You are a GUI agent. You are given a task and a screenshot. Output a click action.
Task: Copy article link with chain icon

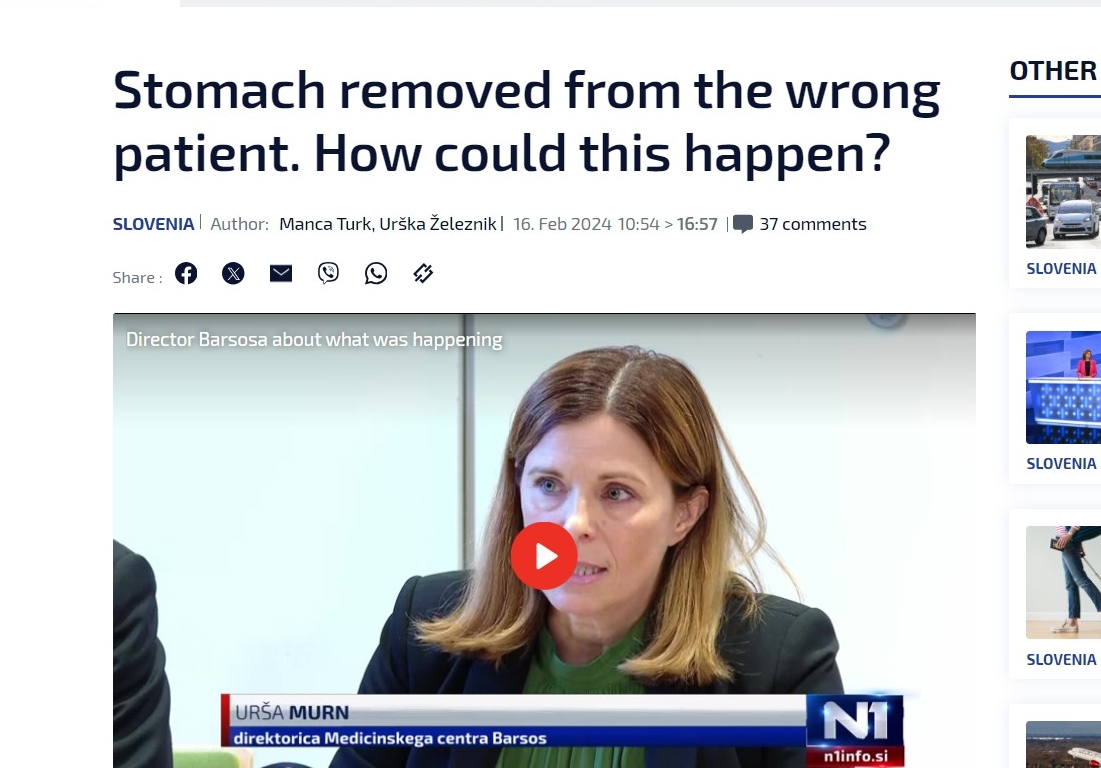[423, 273]
